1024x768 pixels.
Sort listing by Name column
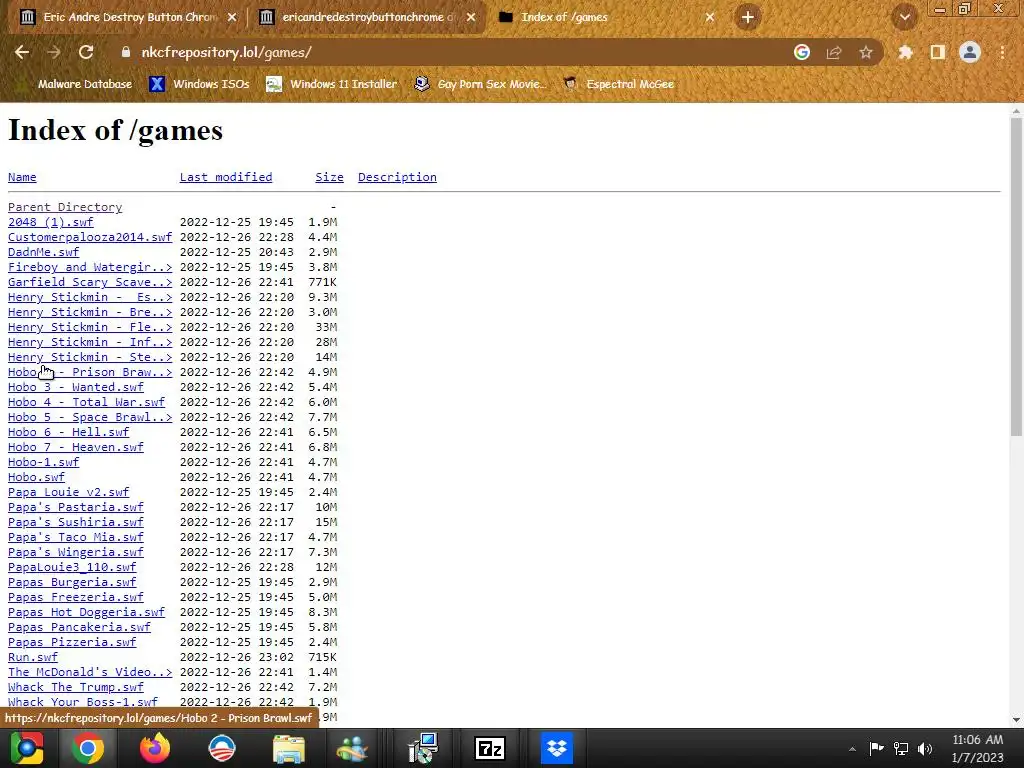click(22, 177)
